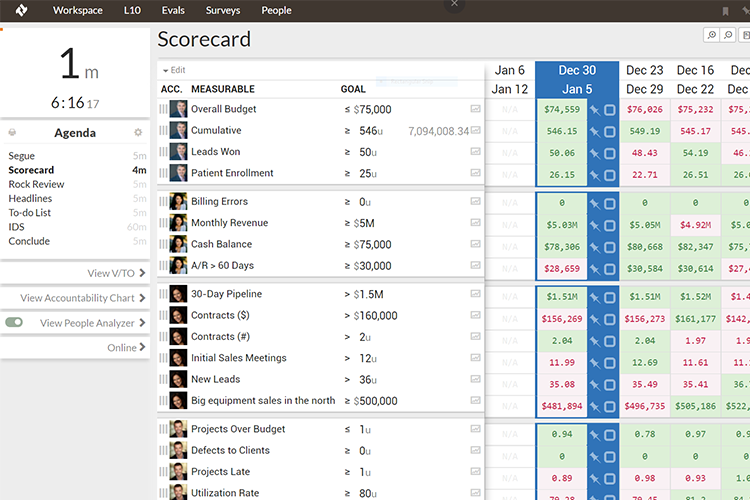Zoom in the scorecard with the plus magnifier
The height and width of the screenshot is (500, 750).
(x=712, y=35)
